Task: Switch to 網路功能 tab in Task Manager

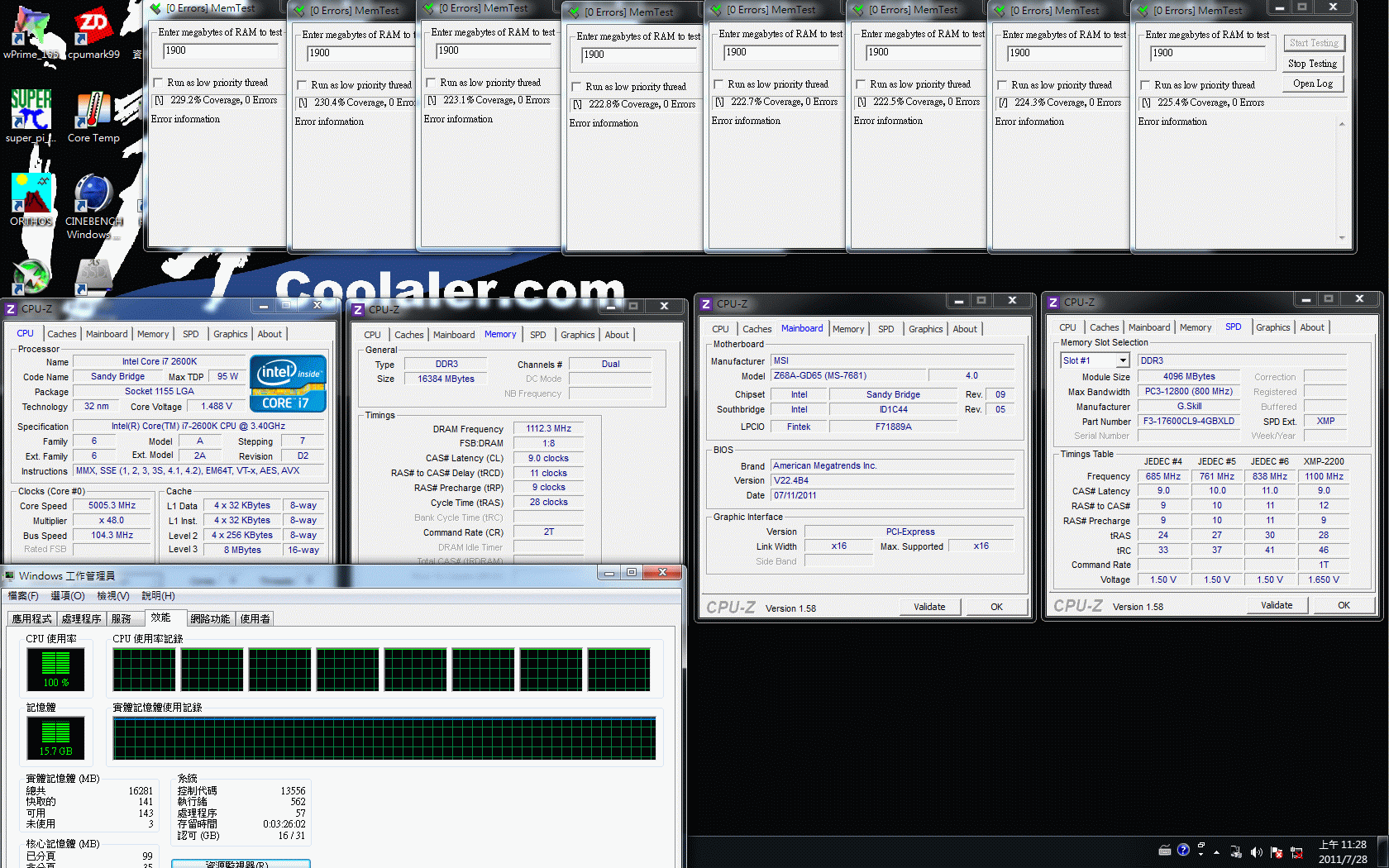Action: point(210,618)
